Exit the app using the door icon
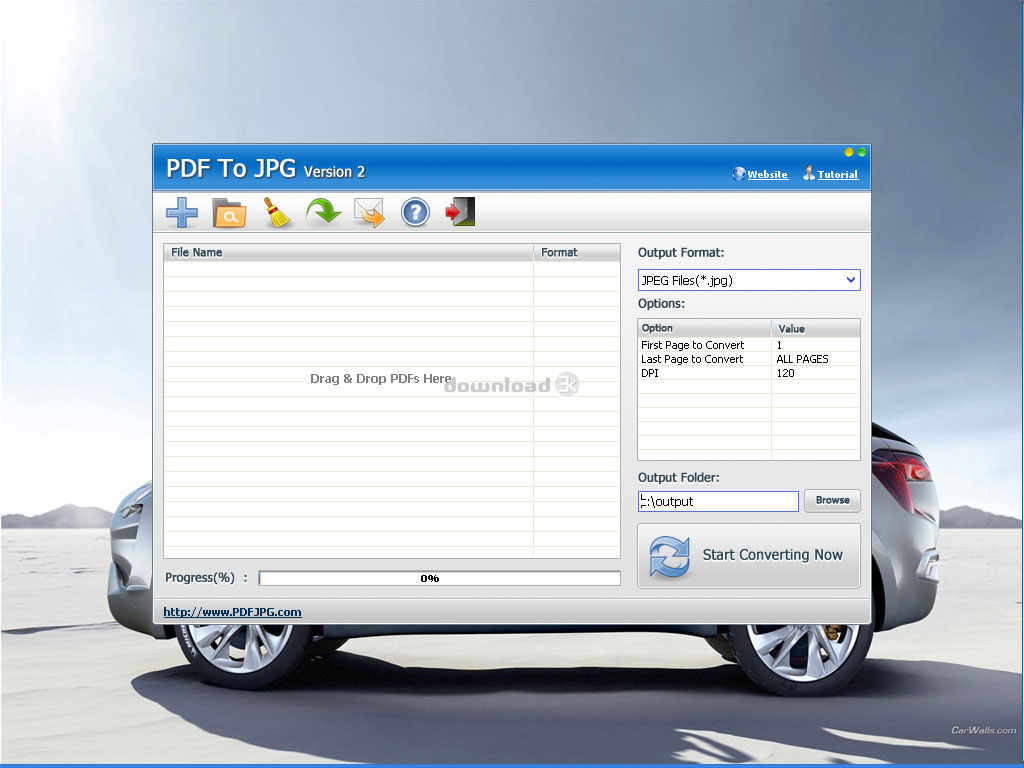The height and width of the screenshot is (768, 1024). point(460,212)
